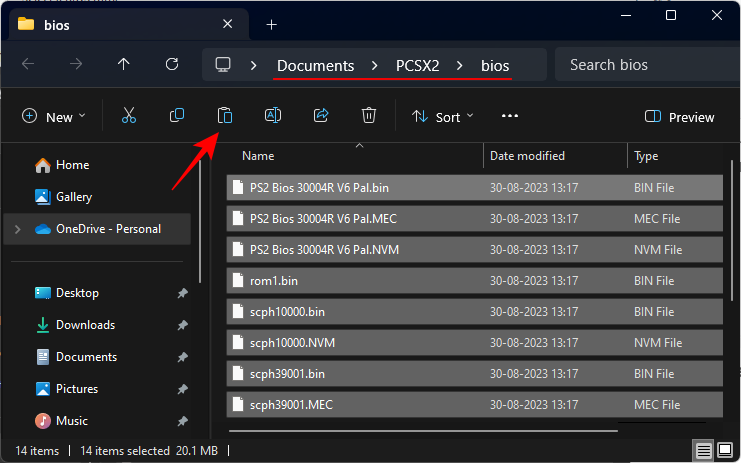This screenshot has height=463, width=741.
Task: Open Pictures quick access folder
Action: tap(77, 389)
